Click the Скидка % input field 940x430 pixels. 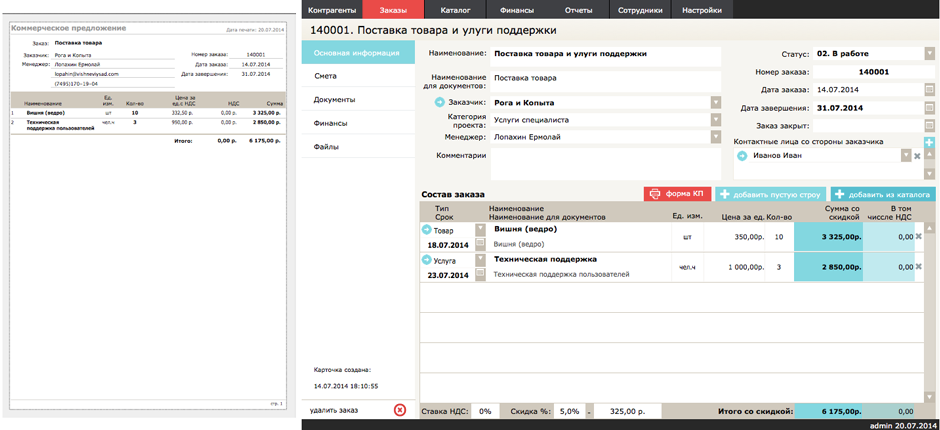(x=568, y=411)
